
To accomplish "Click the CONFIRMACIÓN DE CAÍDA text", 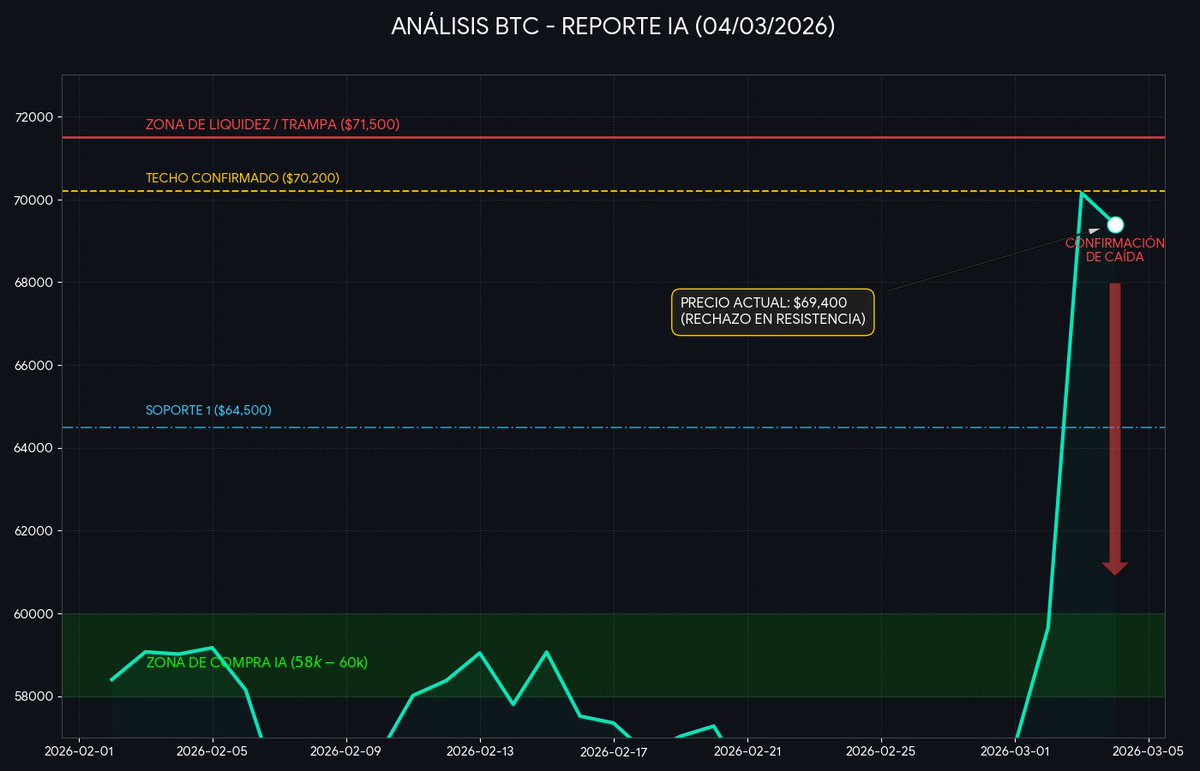I will pyautogui.click(x=1115, y=250).
